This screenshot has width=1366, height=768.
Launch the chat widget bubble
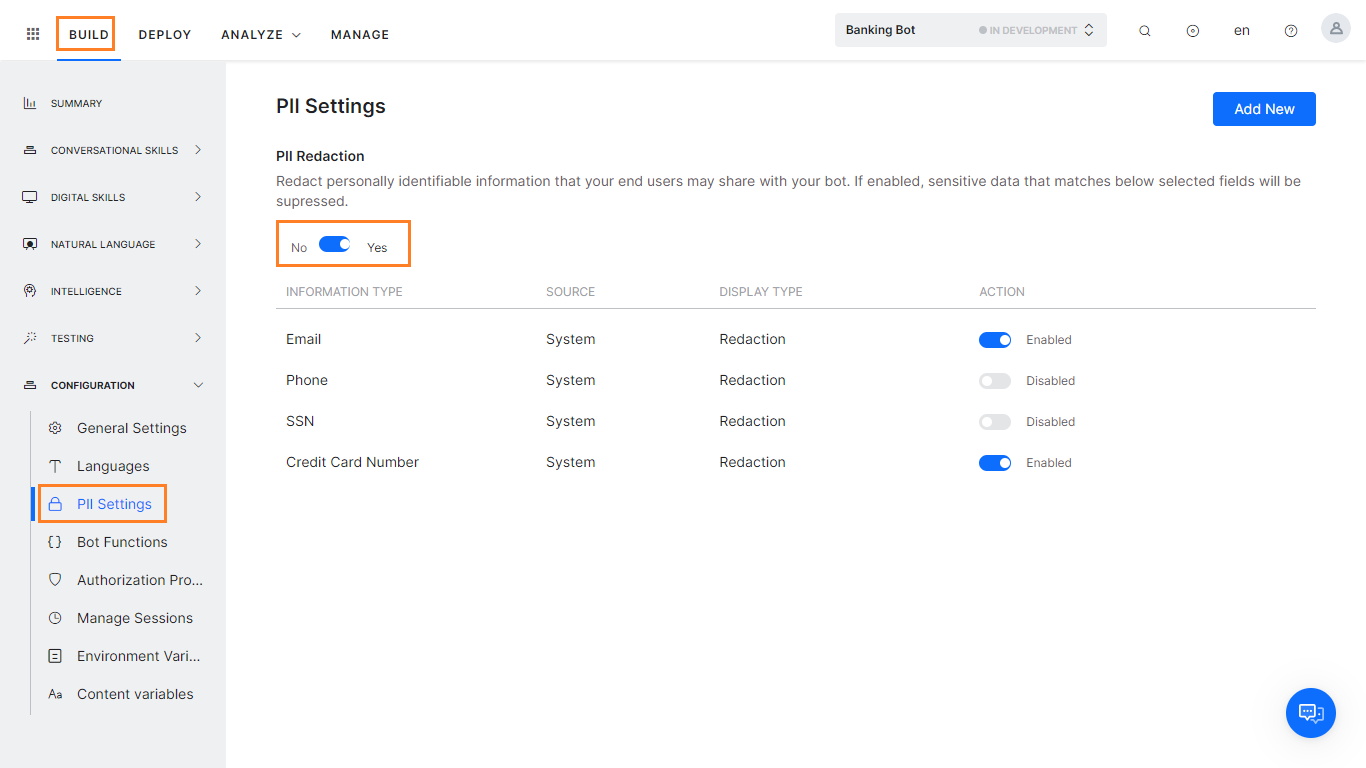(1310, 713)
